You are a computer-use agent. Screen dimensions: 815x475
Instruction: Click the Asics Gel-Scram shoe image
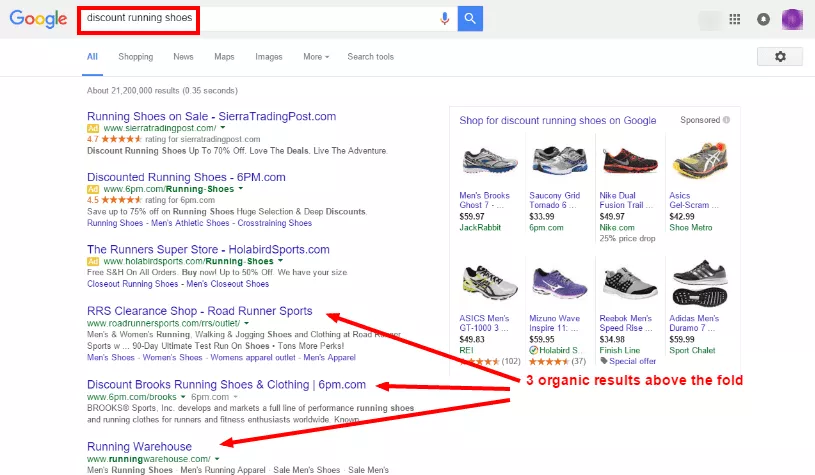[x=700, y=160]
